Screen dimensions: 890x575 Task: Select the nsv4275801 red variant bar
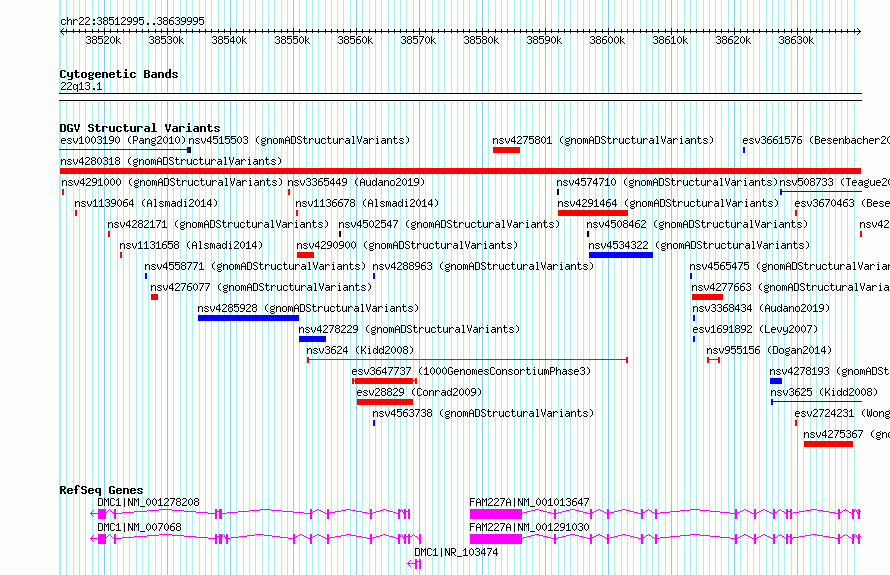tap(506, 150)
